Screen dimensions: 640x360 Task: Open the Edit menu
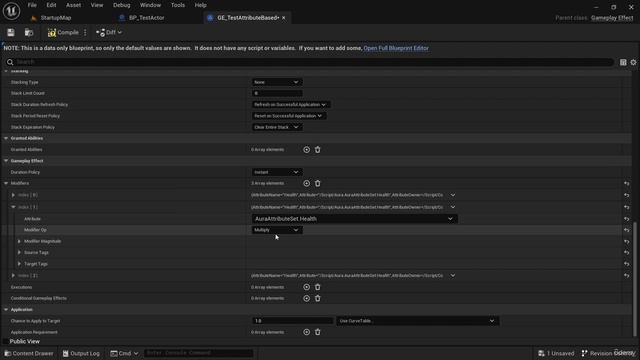(x=51, y=5)
